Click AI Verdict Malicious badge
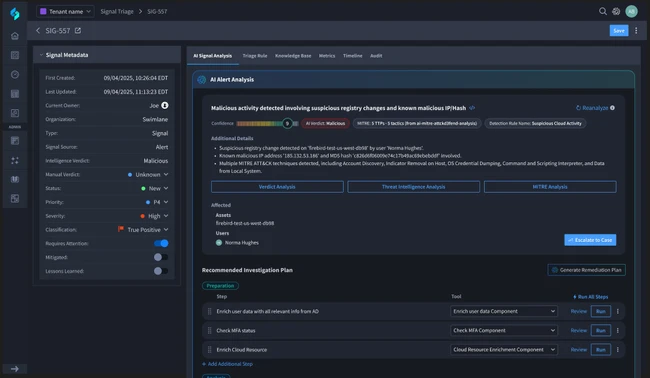The image size is (650, 378). [x=325, y=123]
